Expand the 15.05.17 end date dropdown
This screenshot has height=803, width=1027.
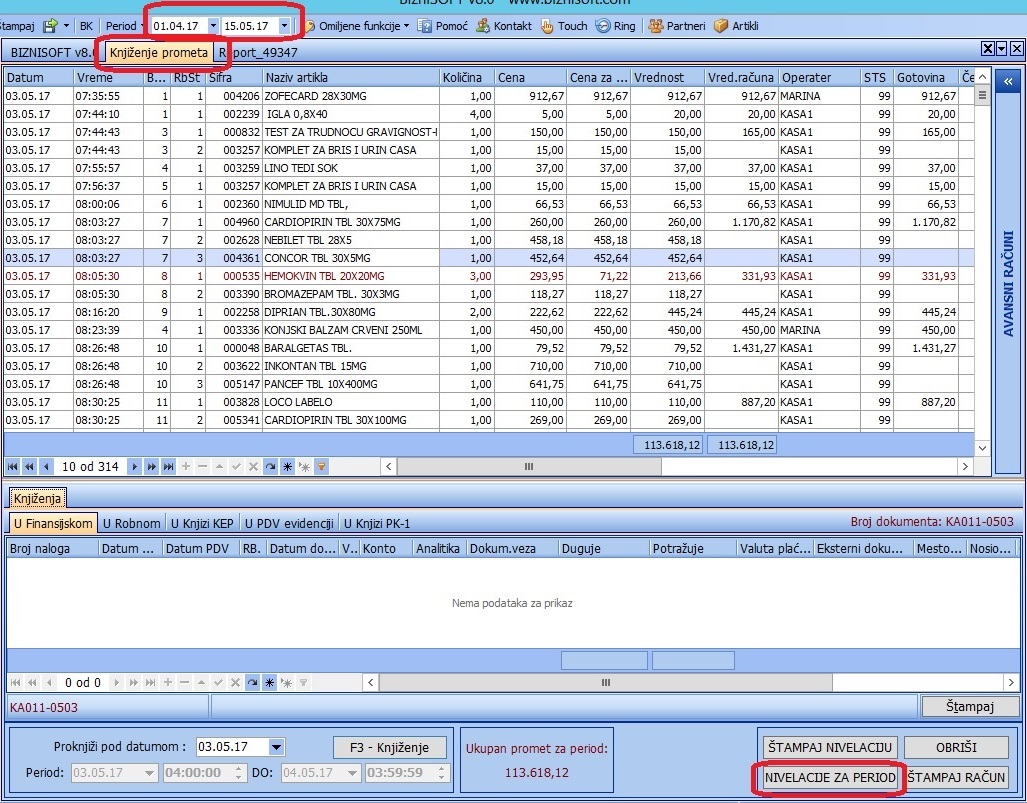coord(284,26)
